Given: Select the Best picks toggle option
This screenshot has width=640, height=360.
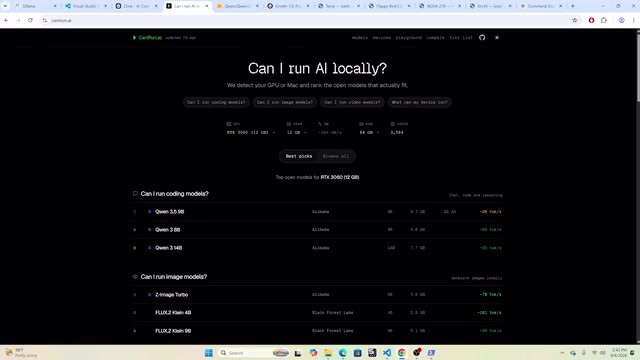Looking at the screenshot, I should (299, 156).
